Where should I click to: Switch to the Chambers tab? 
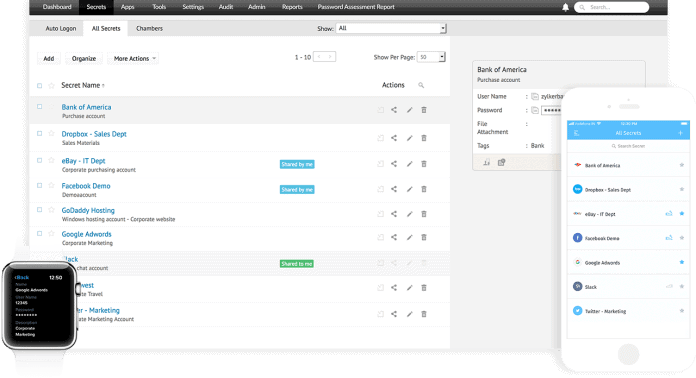[x=149, y=28]
